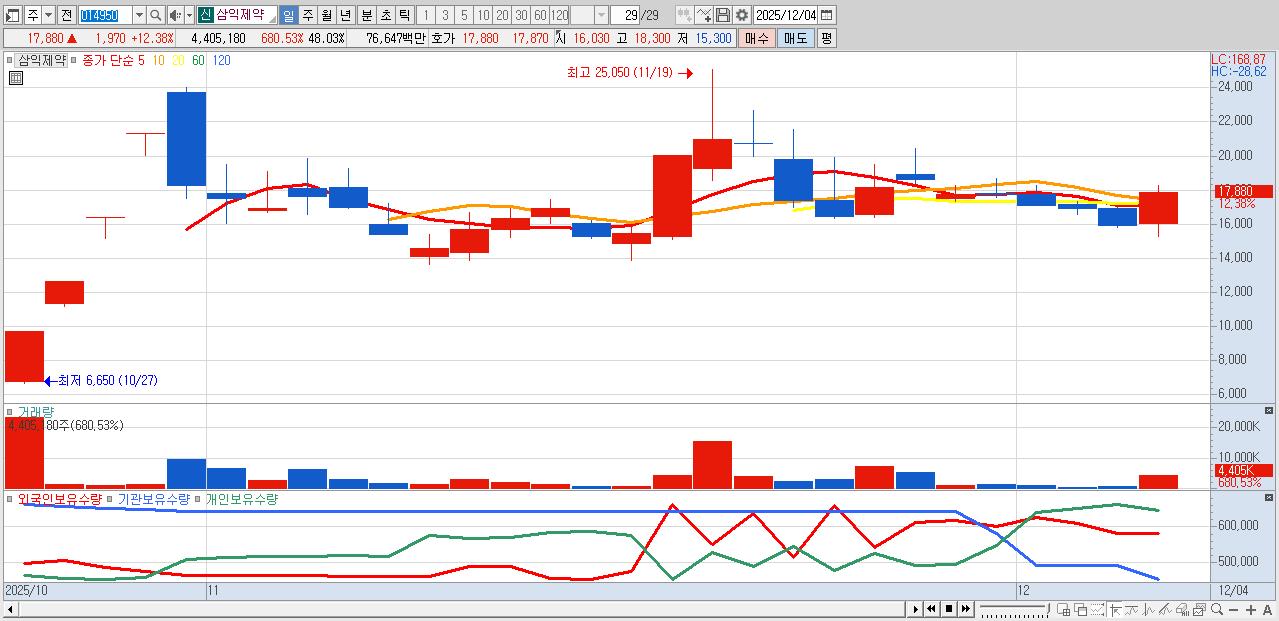The image size is (1279, 621).
Task: Click the fast-forward button in bottom bar
Action: (966, 609)
